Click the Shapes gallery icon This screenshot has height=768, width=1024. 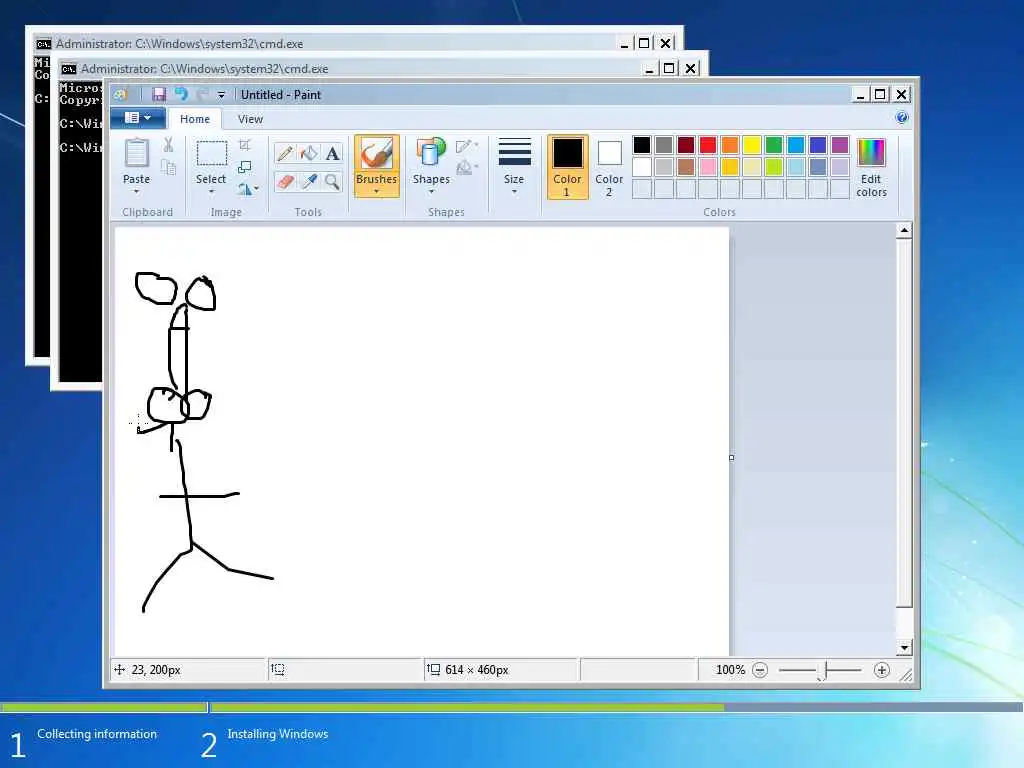coord(431,153)
